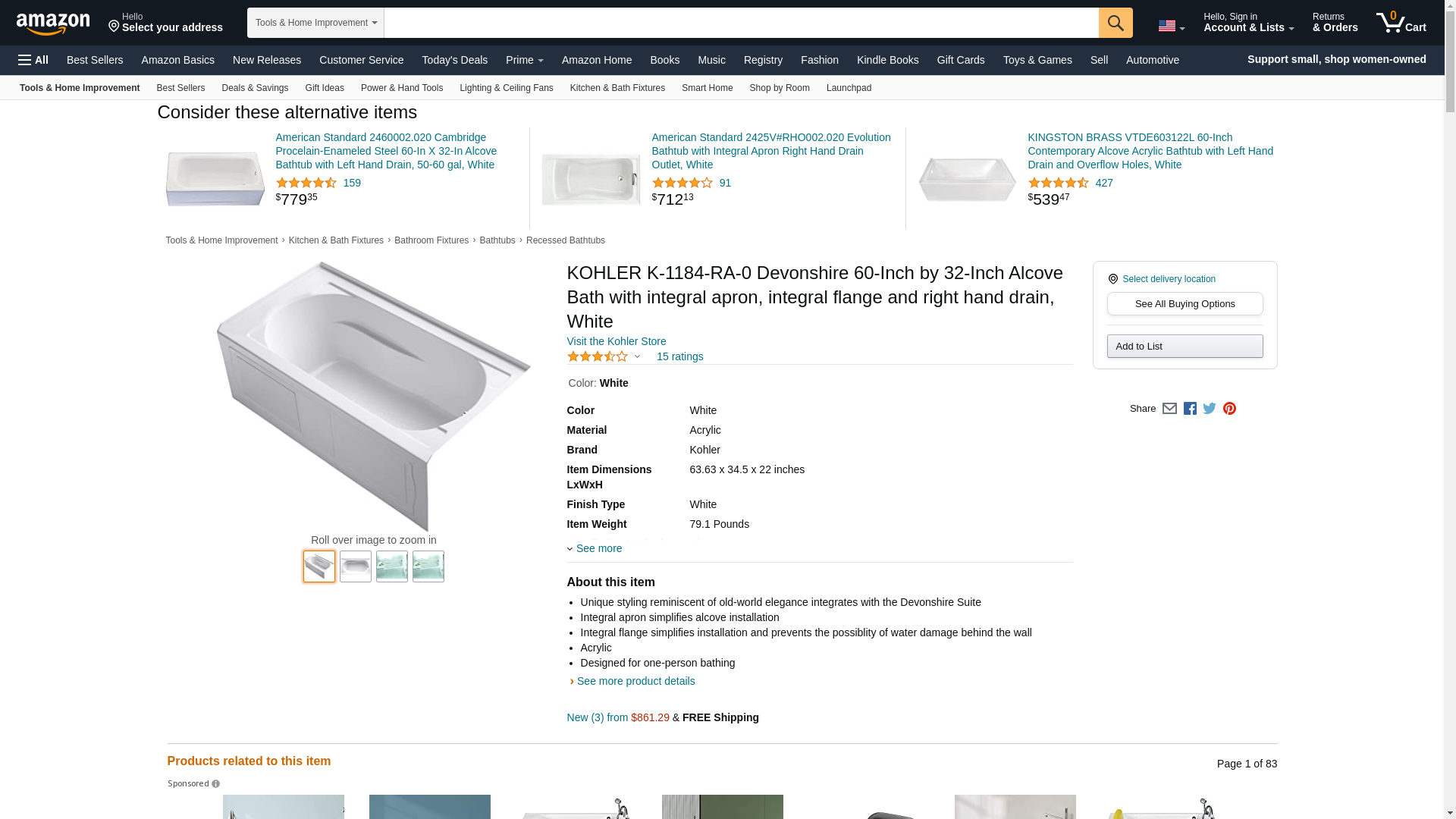Click Add to List button
This screenshot has width=1456, height=819.
tap(1185, 347)
